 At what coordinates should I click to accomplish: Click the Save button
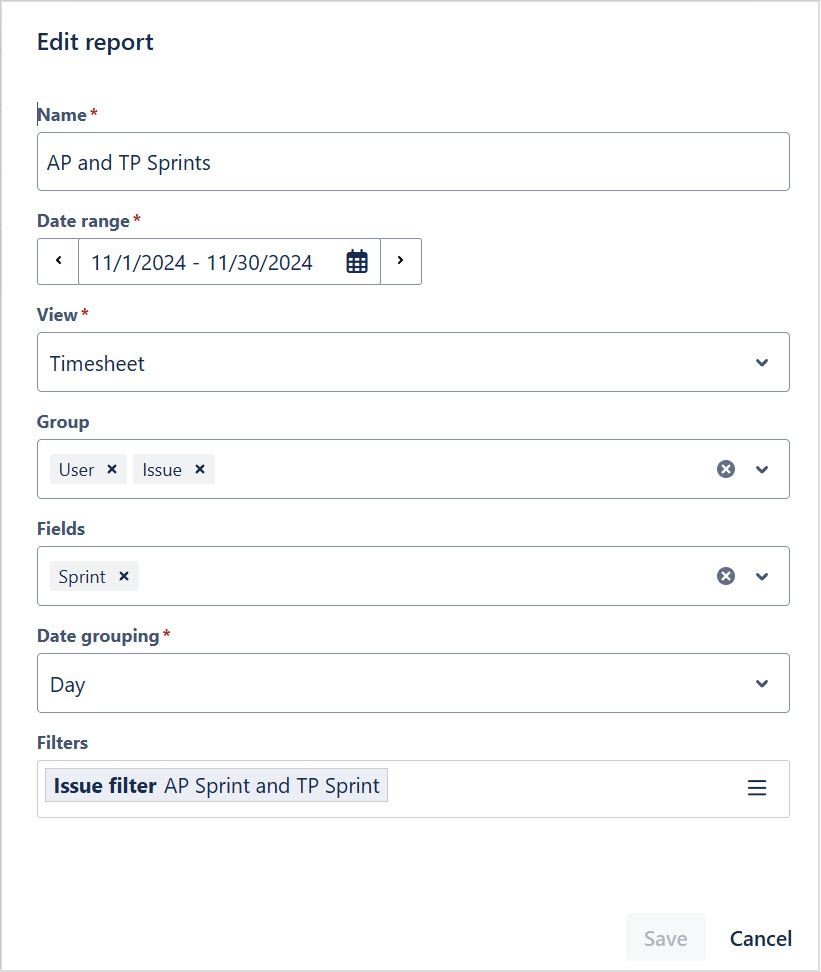click(x=665, y=938)
